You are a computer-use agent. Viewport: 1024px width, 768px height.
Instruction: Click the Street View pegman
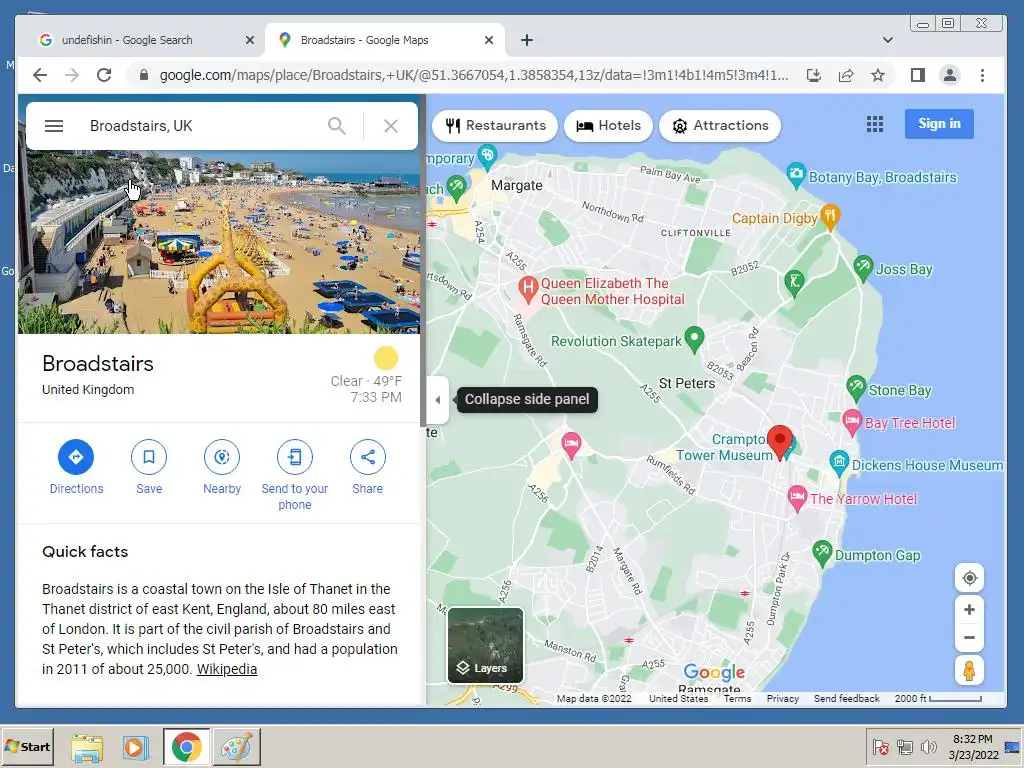point(969,671)
